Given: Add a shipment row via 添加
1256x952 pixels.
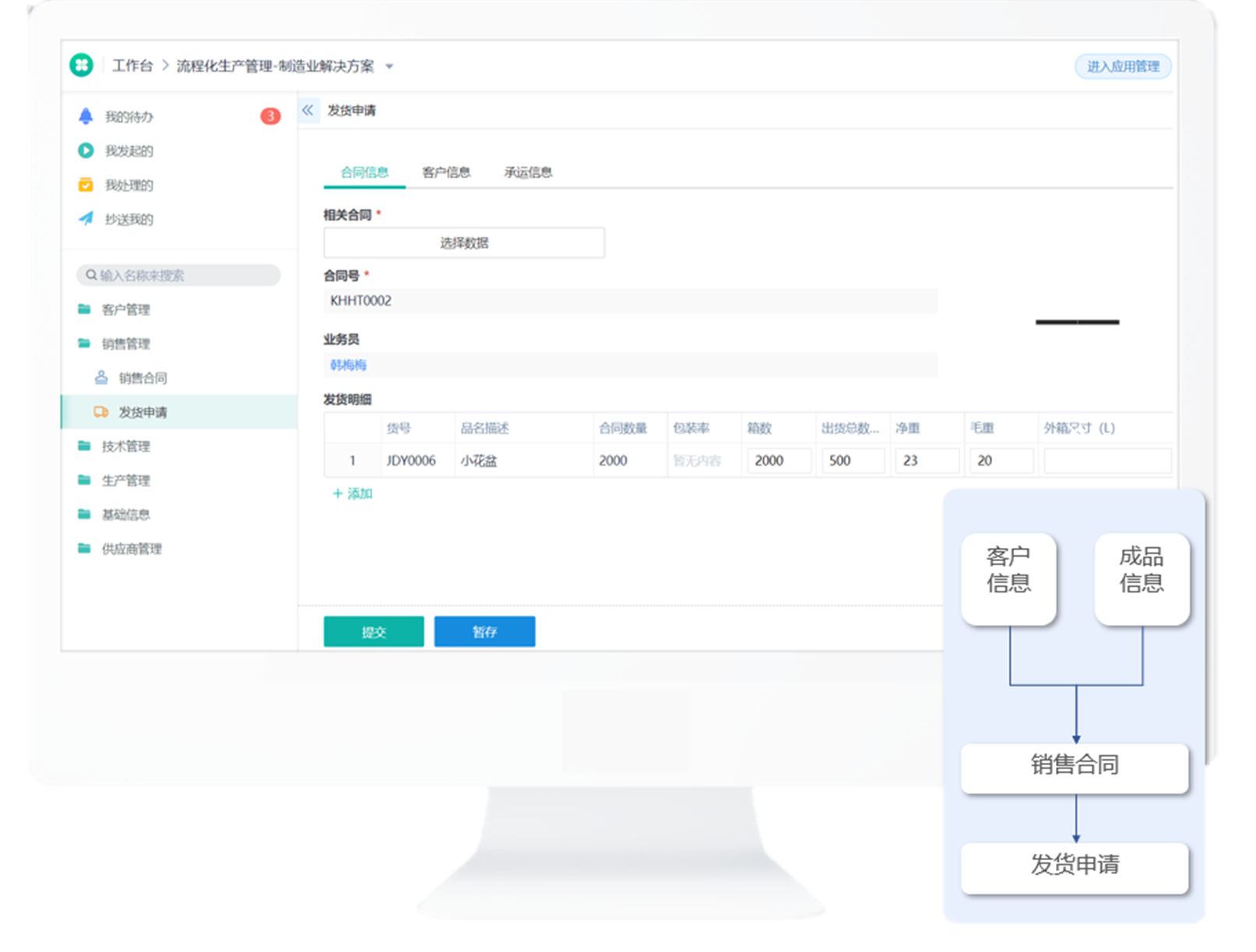Looking at the screenshot, I should point(353,493).
